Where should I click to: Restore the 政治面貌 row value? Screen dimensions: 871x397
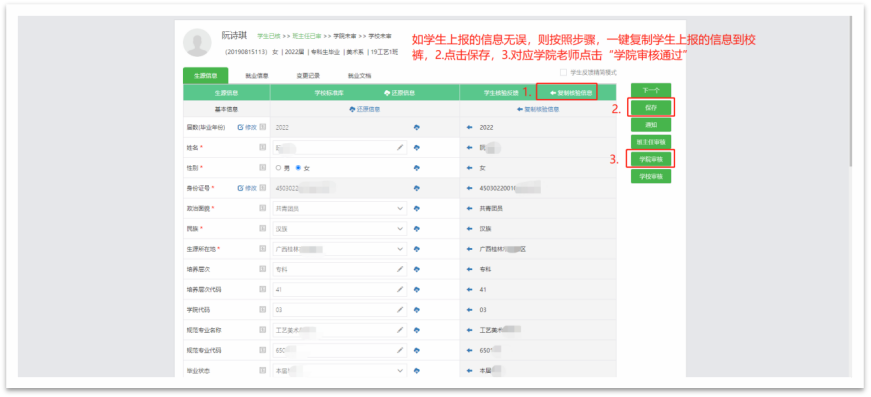tap(417, 208)
